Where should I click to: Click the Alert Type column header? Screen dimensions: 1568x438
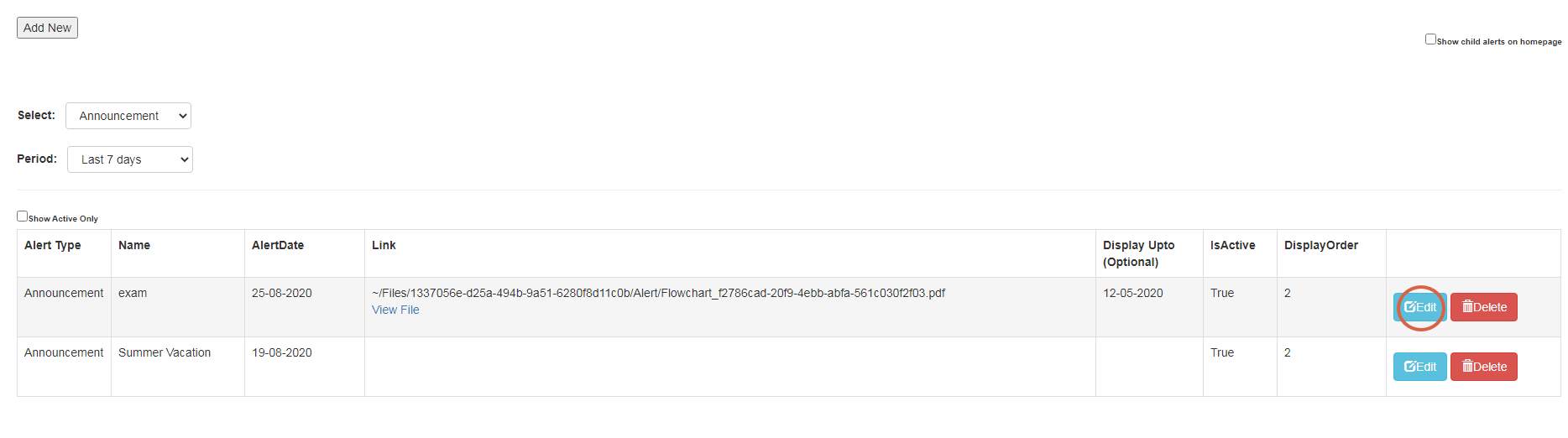(53, 245)
